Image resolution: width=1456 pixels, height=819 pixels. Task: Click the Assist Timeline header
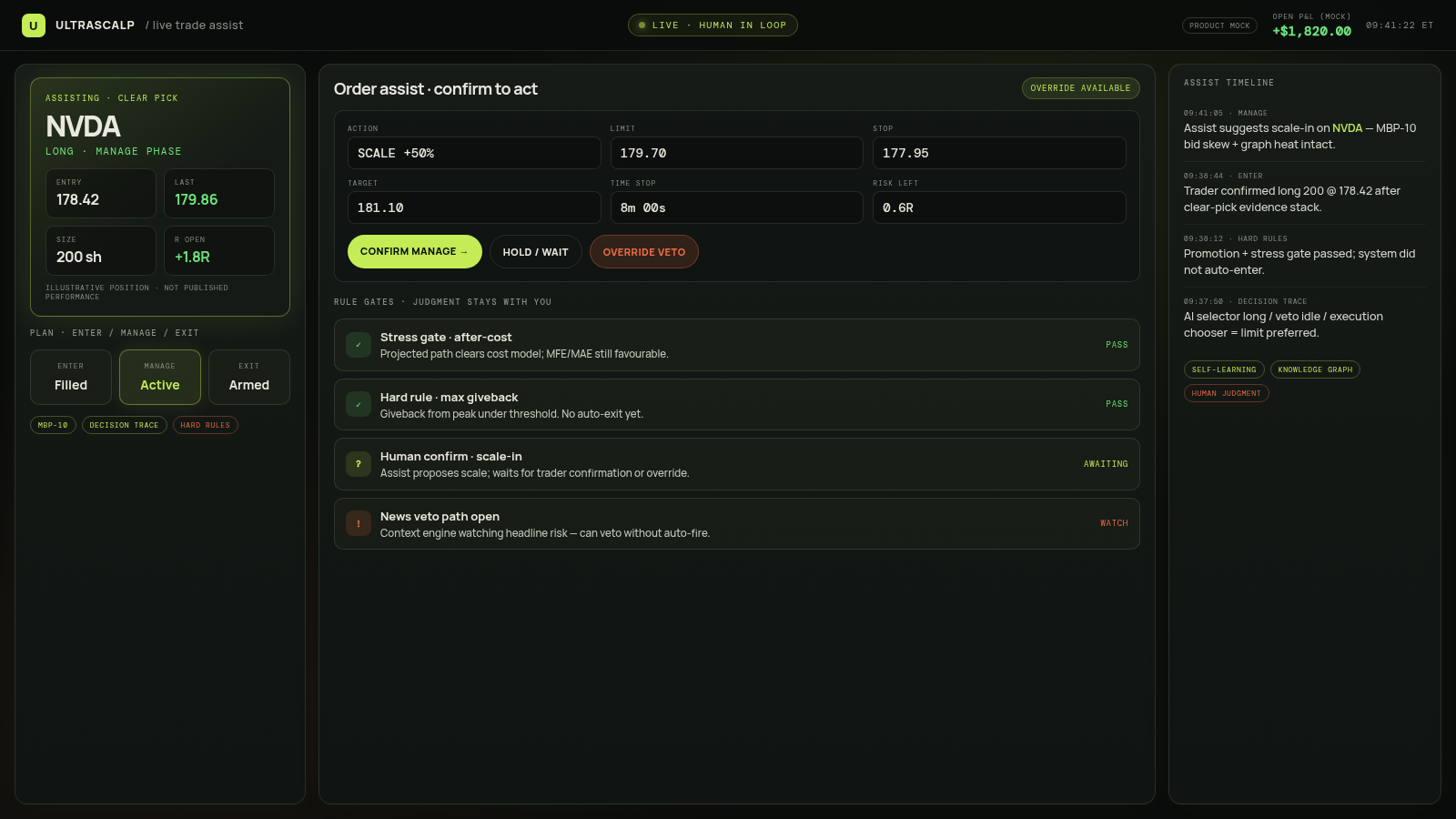1228,83
